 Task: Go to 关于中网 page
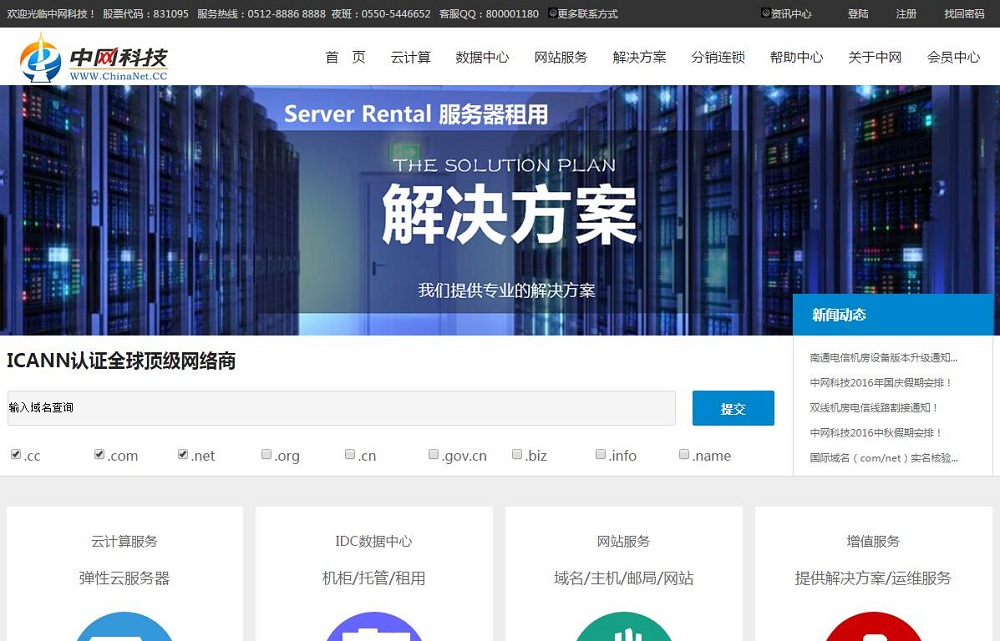tap(875, 57)
